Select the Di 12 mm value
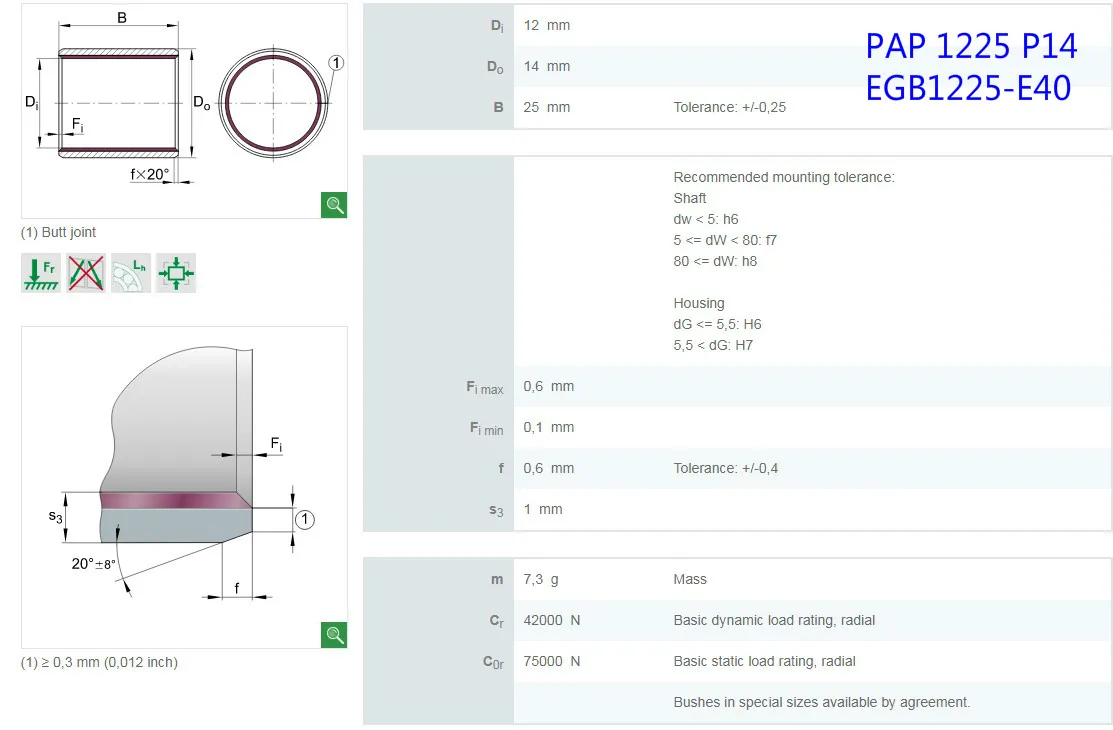This screenshot has width=1113, height=730. click(x=546, y=25)
